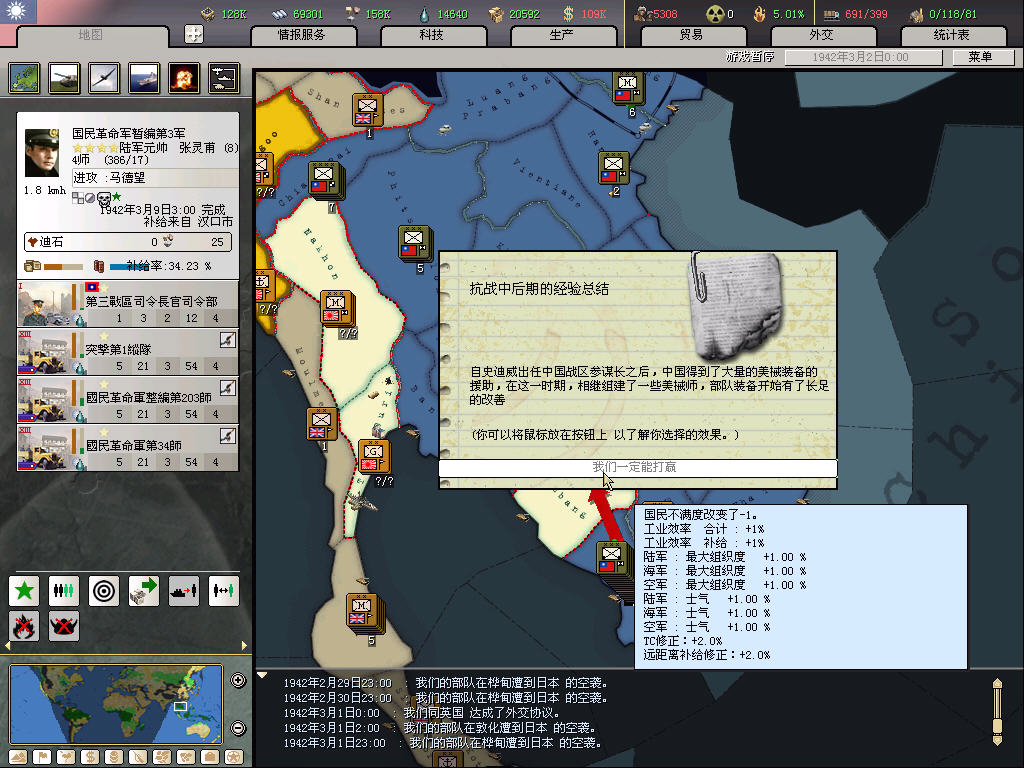
Task: Click the brigade icon on the 整編第203師 row
Action: click(x=227, y=387)
